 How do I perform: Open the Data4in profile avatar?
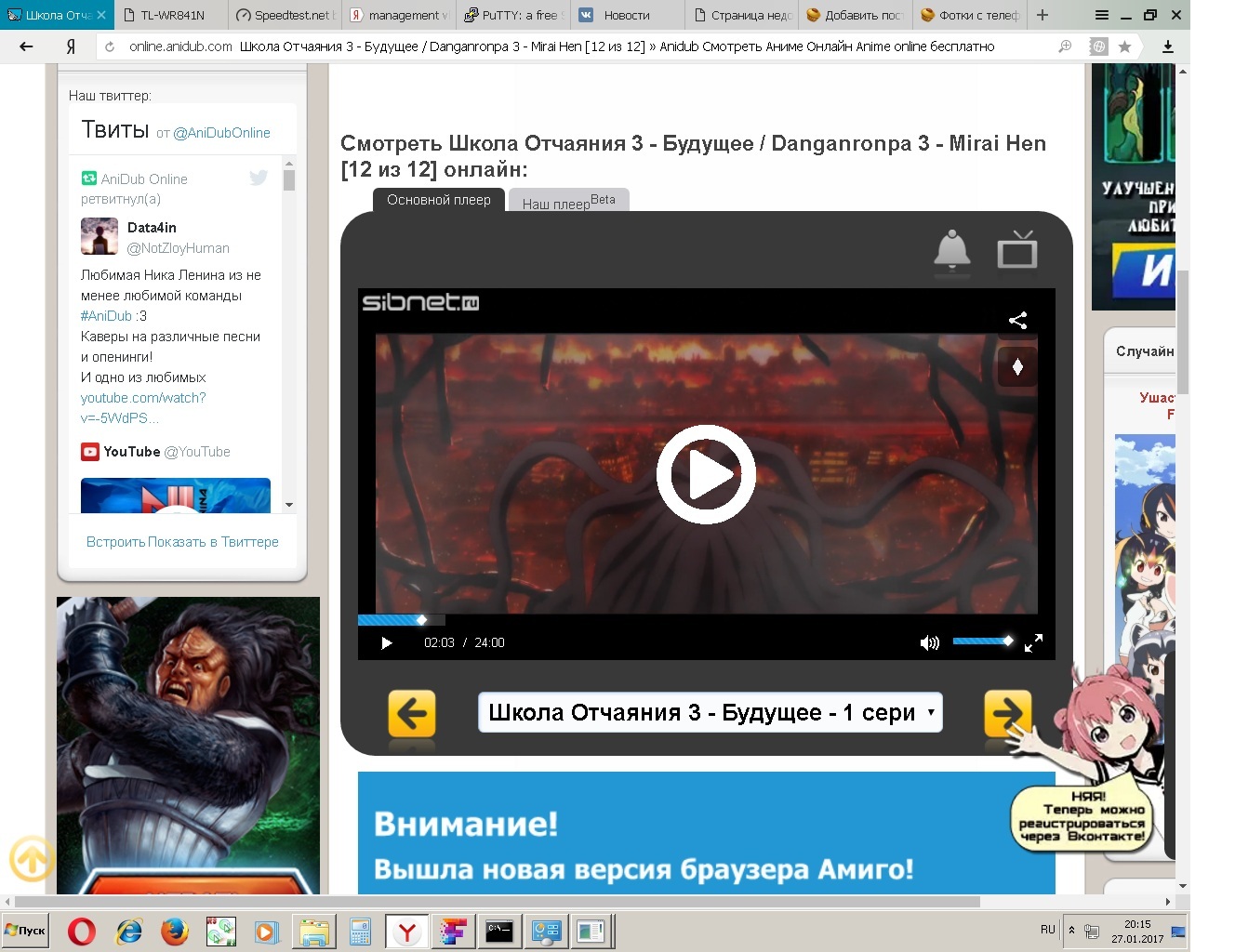click(100, 236)
